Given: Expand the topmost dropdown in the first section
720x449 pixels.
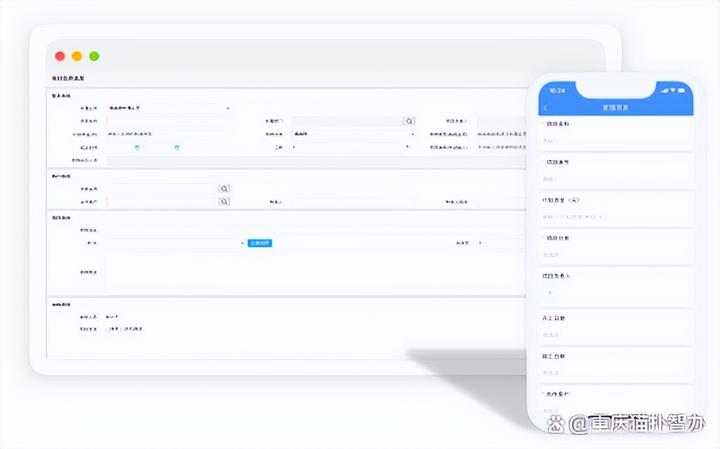Looking at the screenshot, I should 169,108.
